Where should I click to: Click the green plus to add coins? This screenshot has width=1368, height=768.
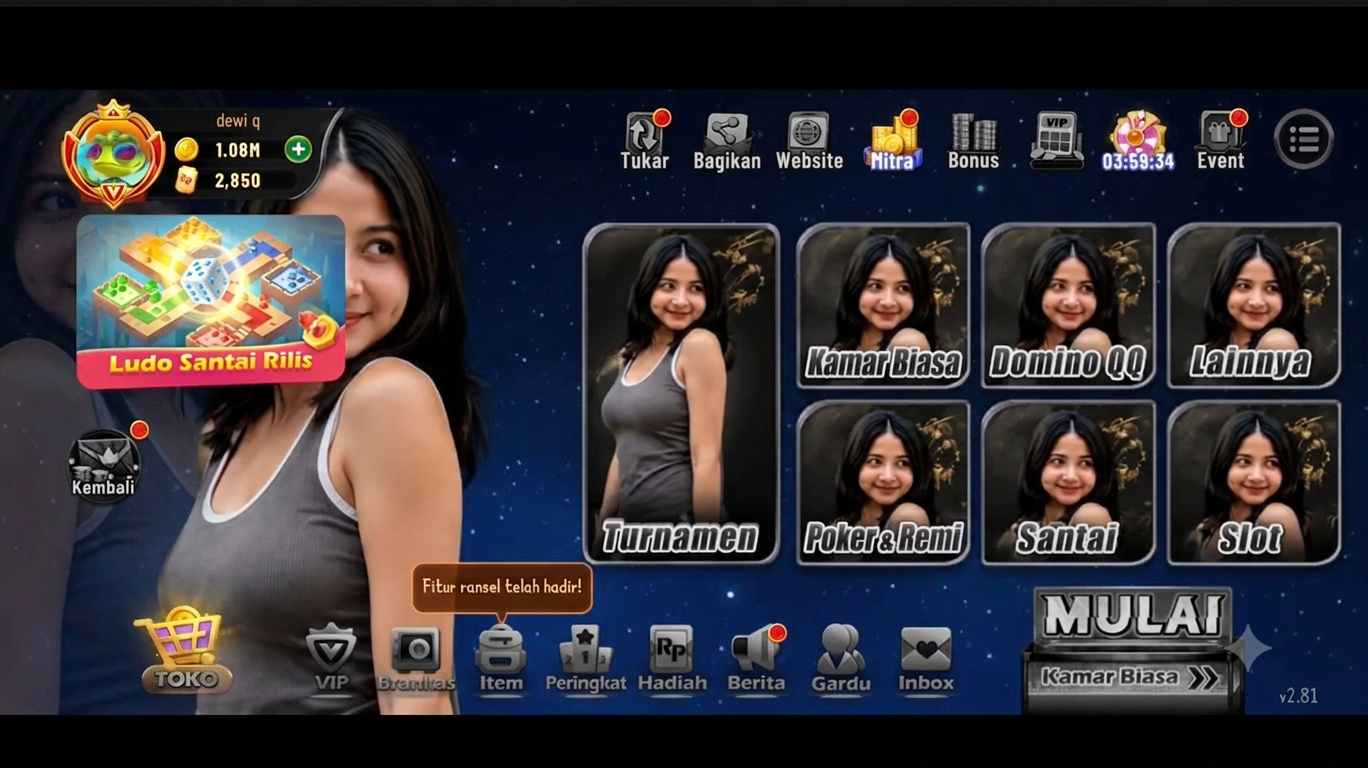pos(298,150)
